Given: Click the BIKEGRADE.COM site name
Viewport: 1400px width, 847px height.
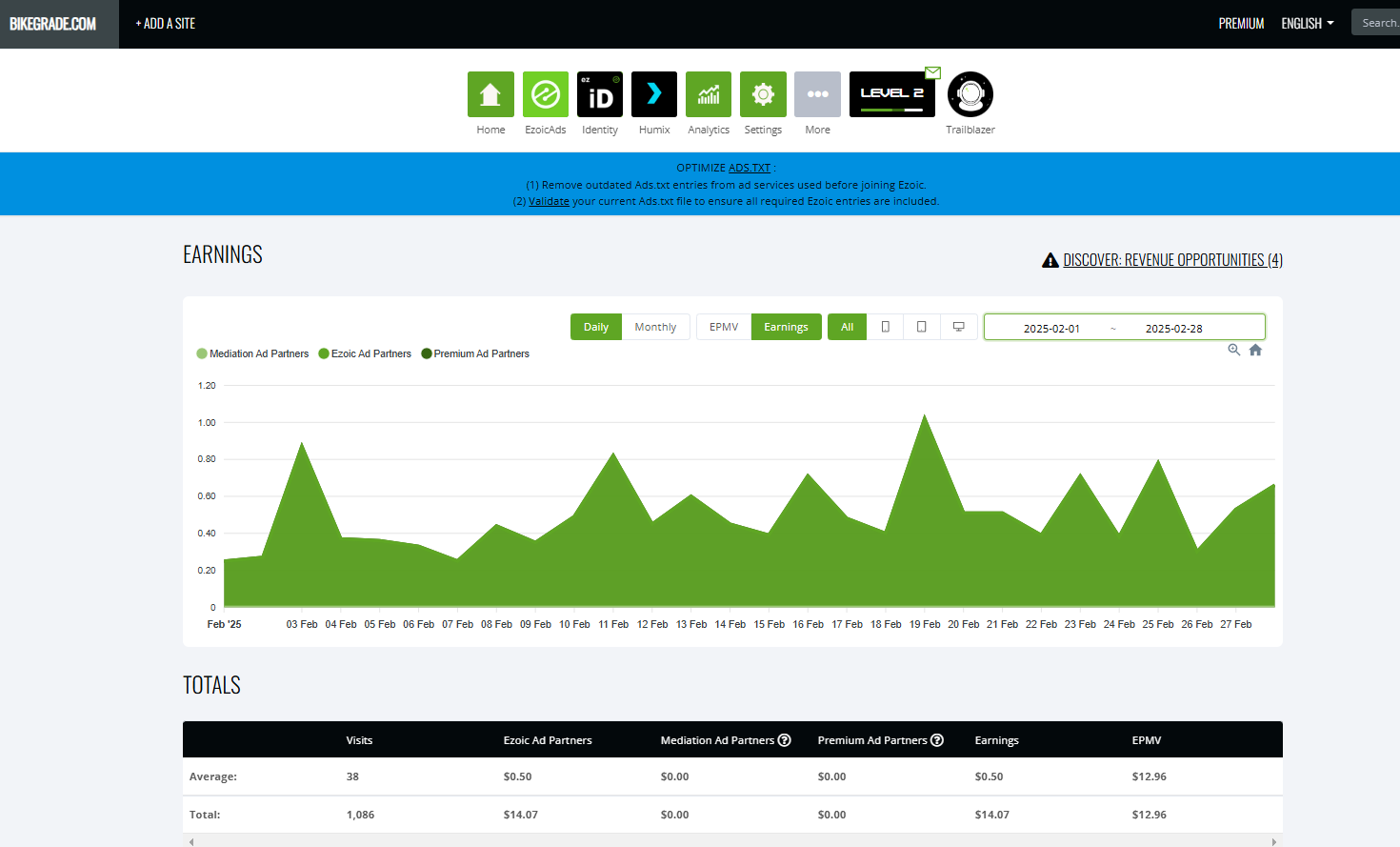Looking at the screenshot, I should click(53, 24).
